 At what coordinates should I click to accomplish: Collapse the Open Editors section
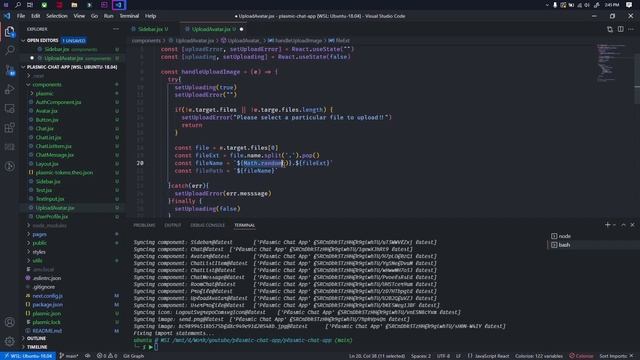[x=70, y=40]
